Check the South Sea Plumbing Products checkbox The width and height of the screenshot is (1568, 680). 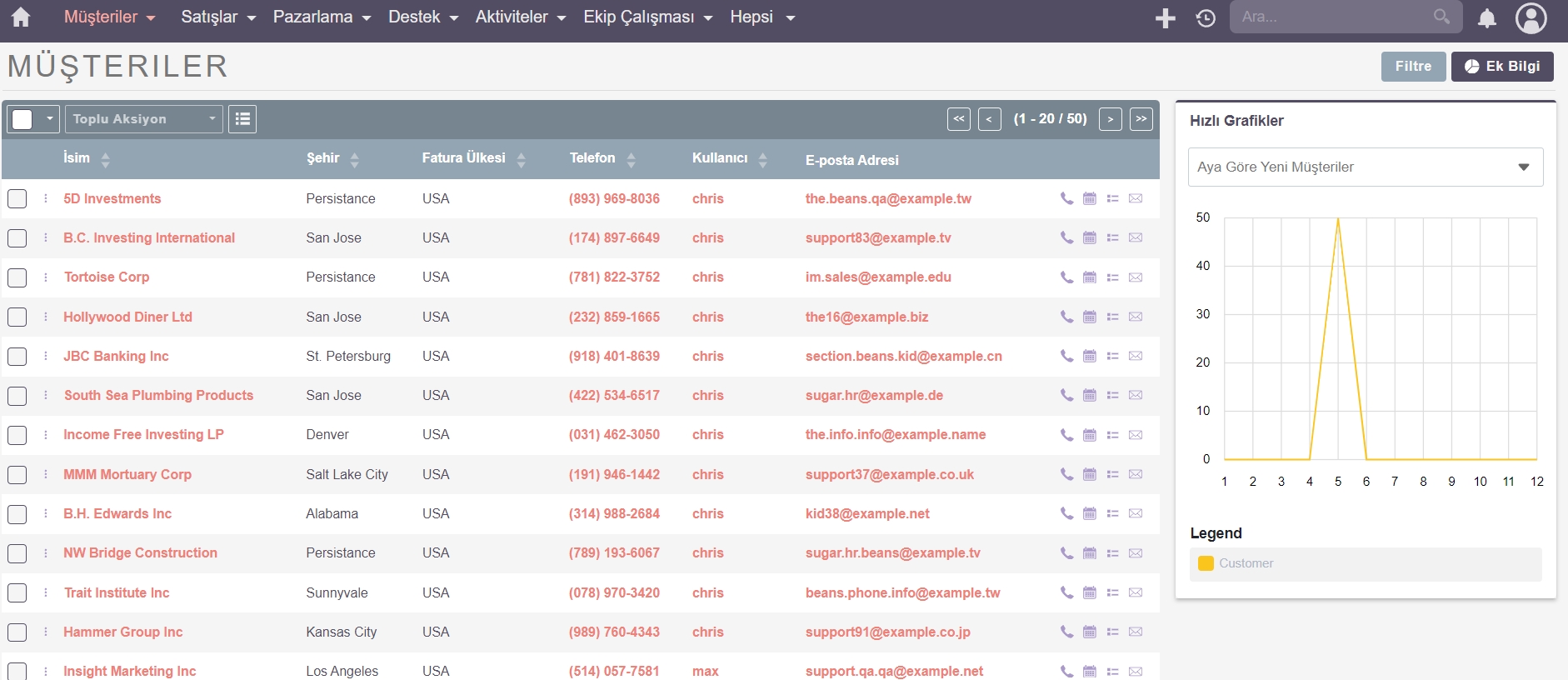(x=17, y=395)
